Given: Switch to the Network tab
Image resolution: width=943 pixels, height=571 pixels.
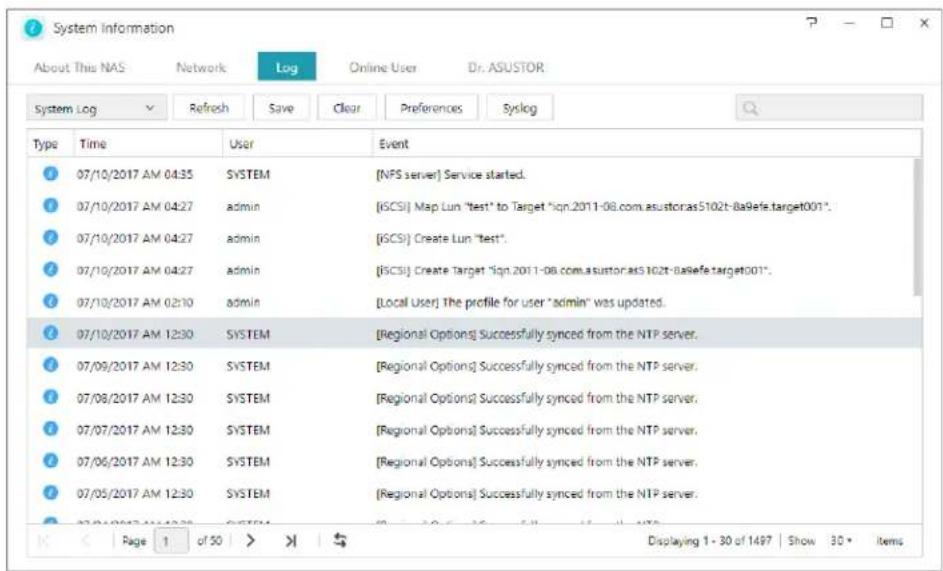Looking at the screenshot, I should 201,67.
